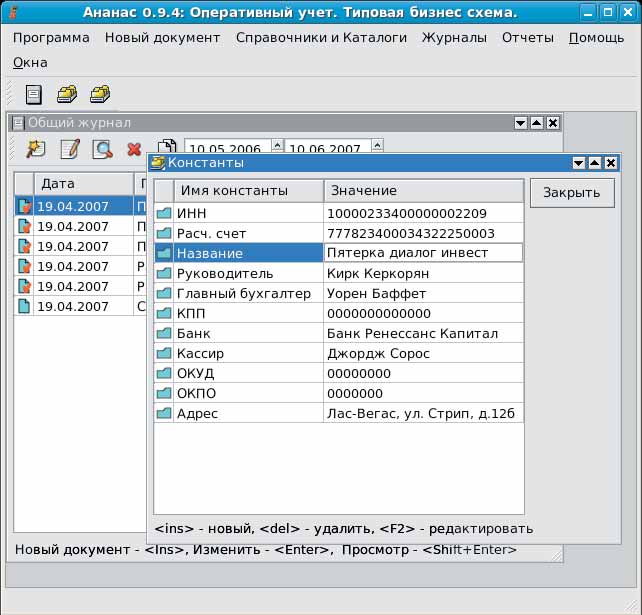This screenshot has height=615, width=642.
Task: Click the copy document icon in journal toolbar
Action: [x=167, y=147]
